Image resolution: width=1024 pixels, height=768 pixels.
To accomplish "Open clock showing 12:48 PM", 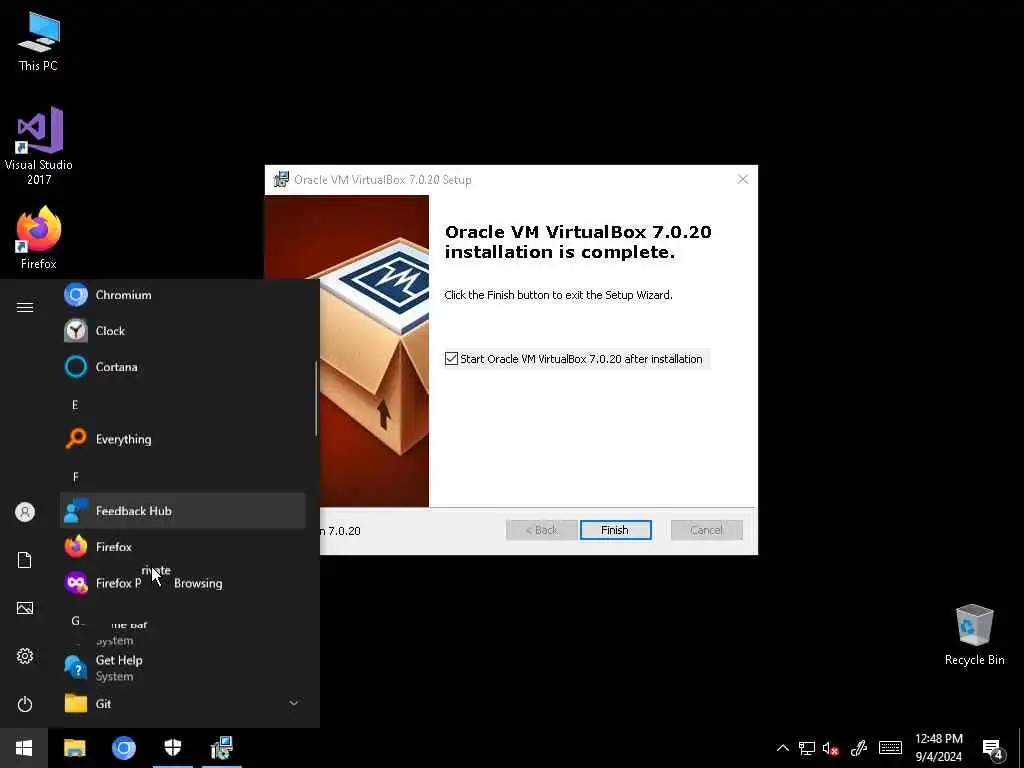I will [x=938, y=748].
